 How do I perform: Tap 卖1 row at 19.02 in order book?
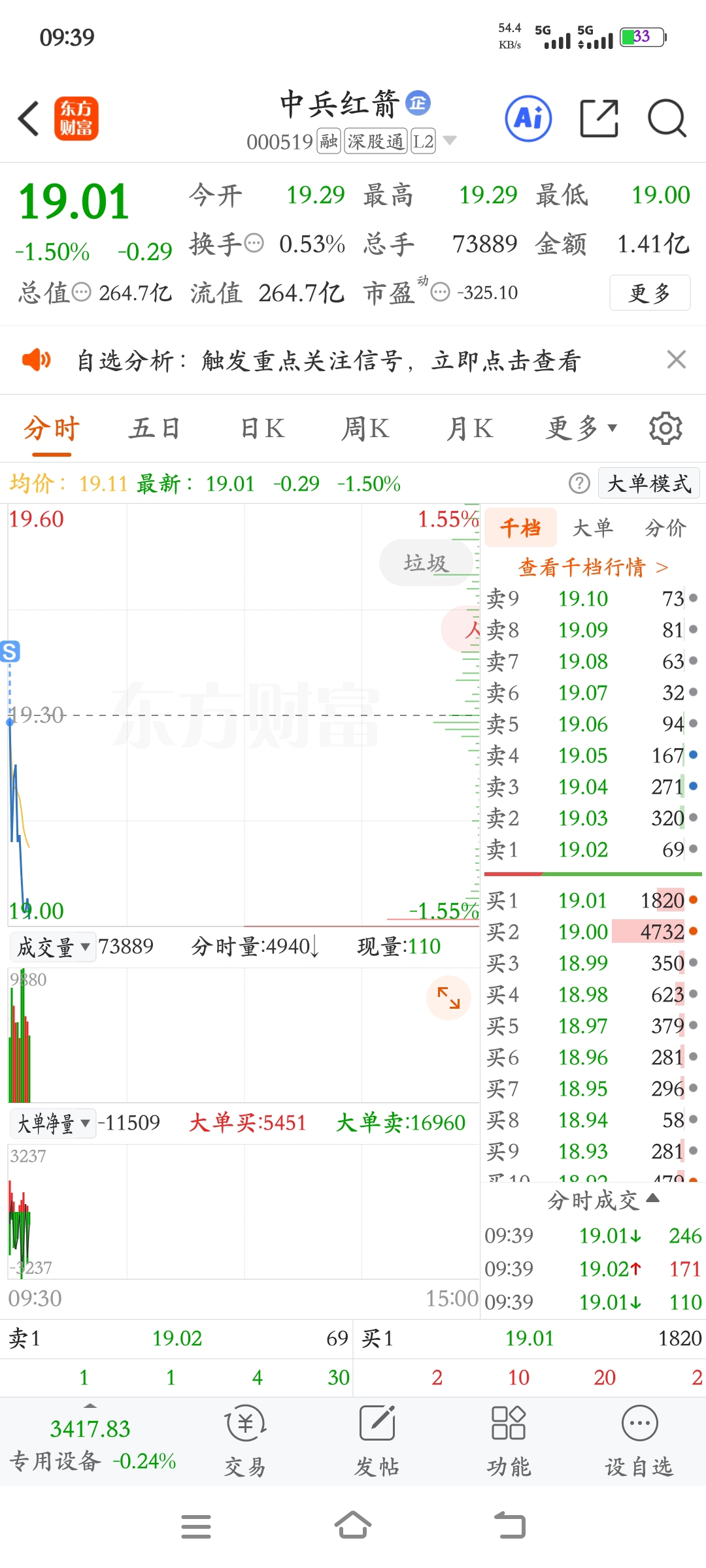click(593, 849)
